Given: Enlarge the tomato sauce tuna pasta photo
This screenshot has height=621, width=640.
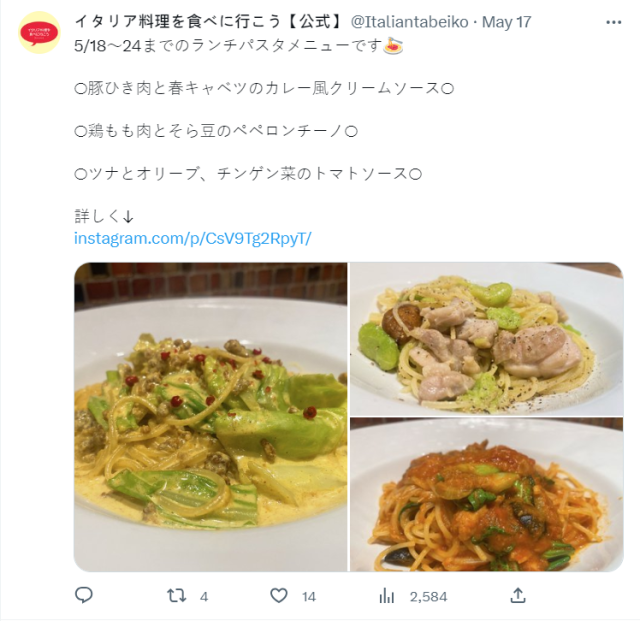Looking at the screenshot, I should (487, 494).
